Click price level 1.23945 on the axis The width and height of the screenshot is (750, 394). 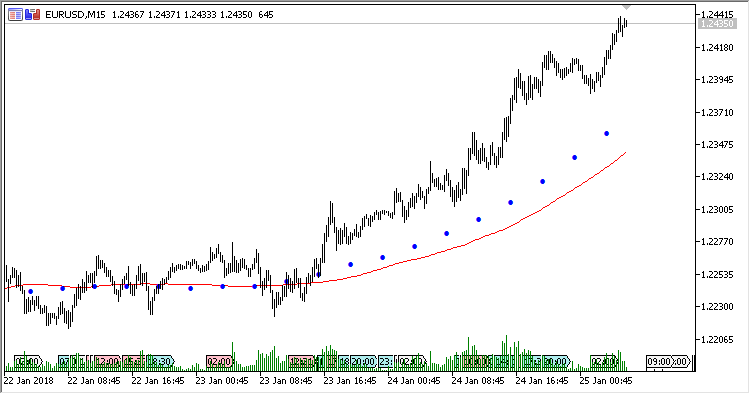click(717, 79)
